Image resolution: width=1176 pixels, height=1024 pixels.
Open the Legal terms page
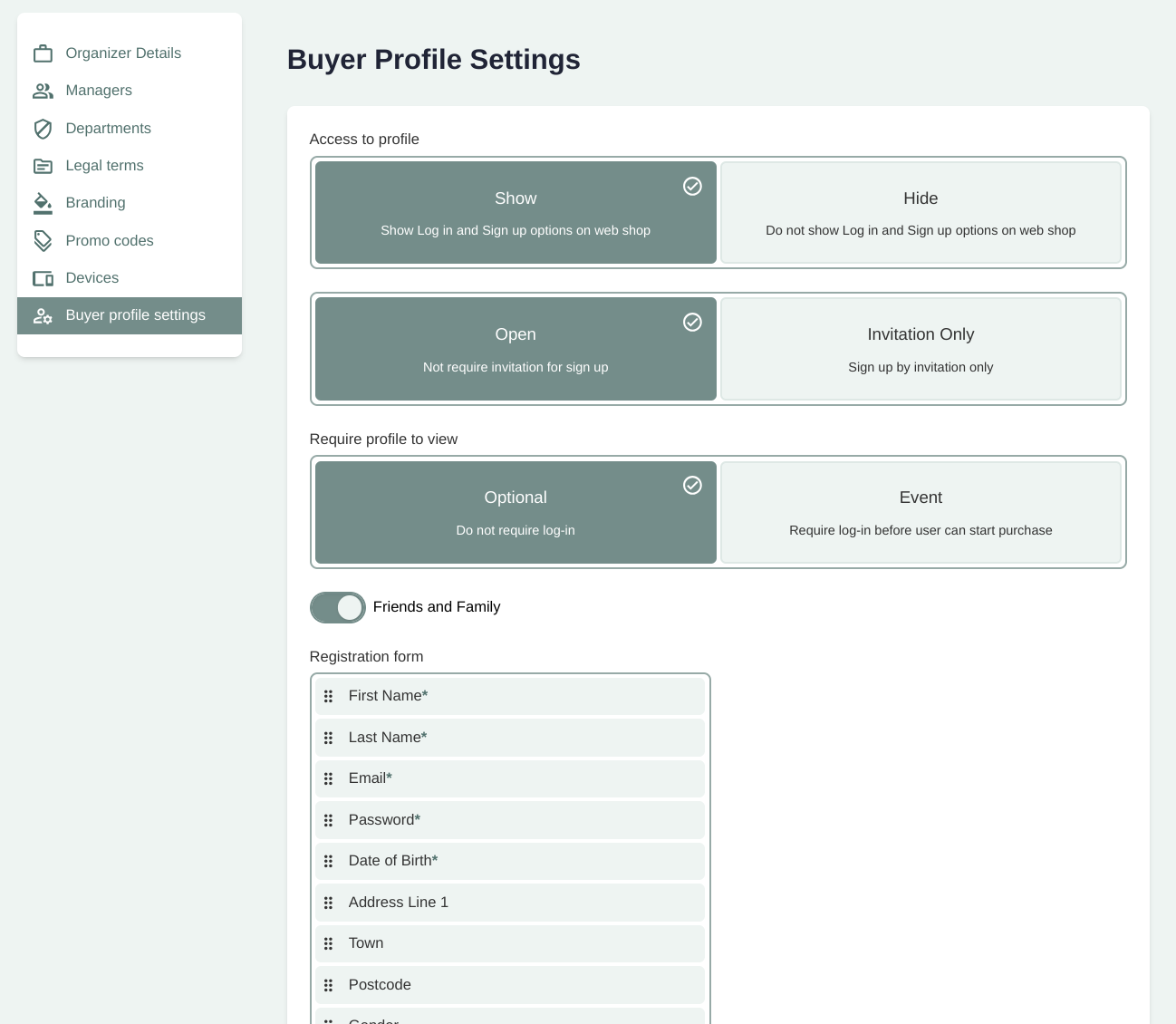(105, 166)
